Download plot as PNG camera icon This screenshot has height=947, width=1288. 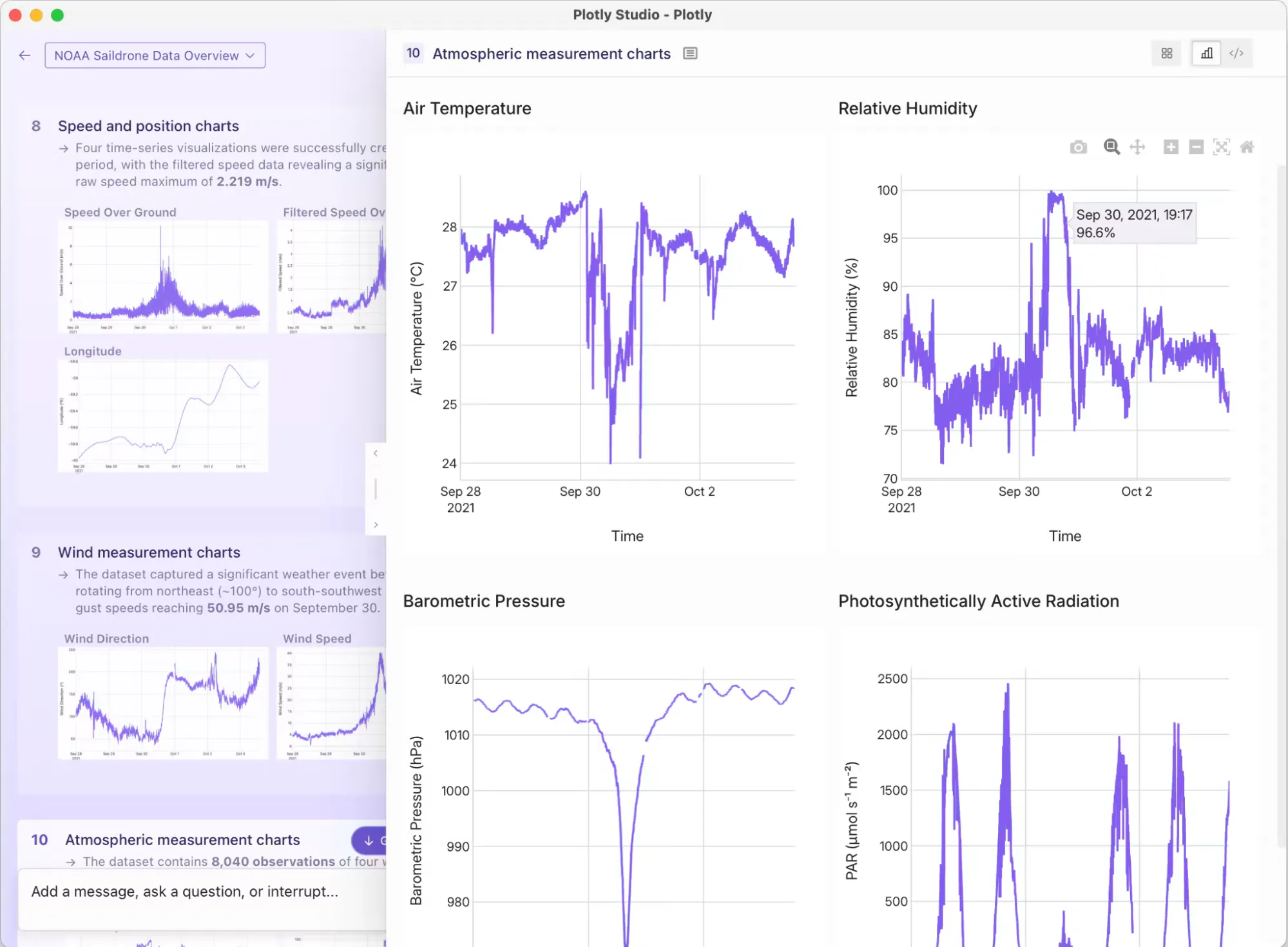(1079, 148)
